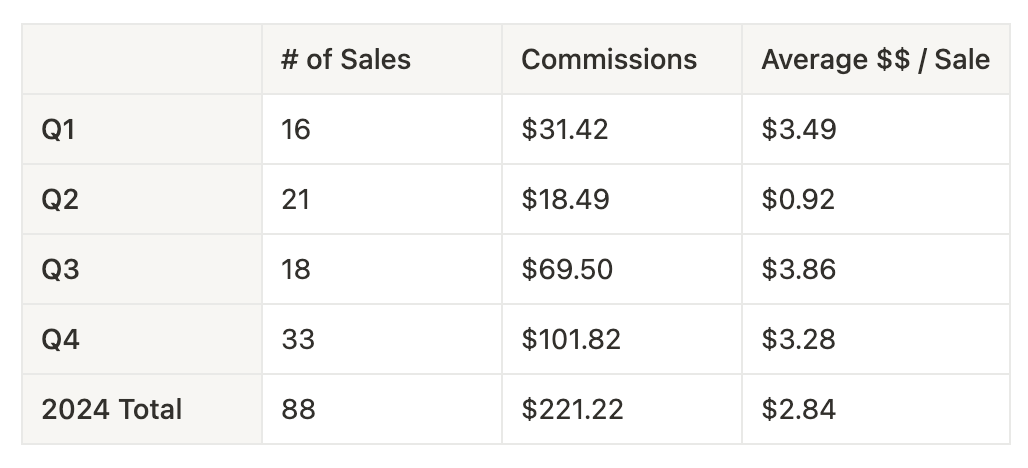Select the total sales cell showing 88
The image size is (1028, 468).
[298, 410]
